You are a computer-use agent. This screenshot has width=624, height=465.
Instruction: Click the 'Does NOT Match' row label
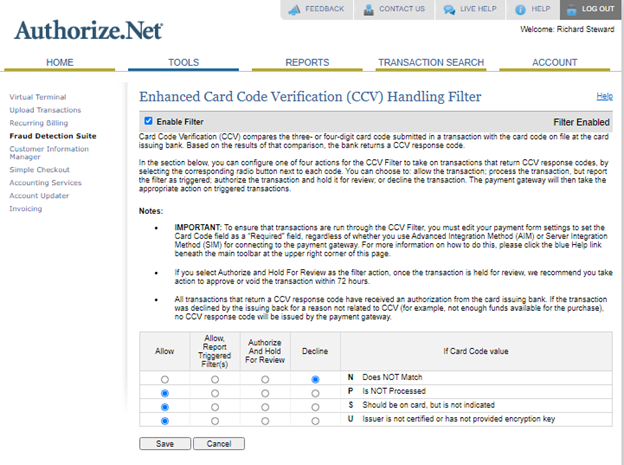(x=392, y=377)
